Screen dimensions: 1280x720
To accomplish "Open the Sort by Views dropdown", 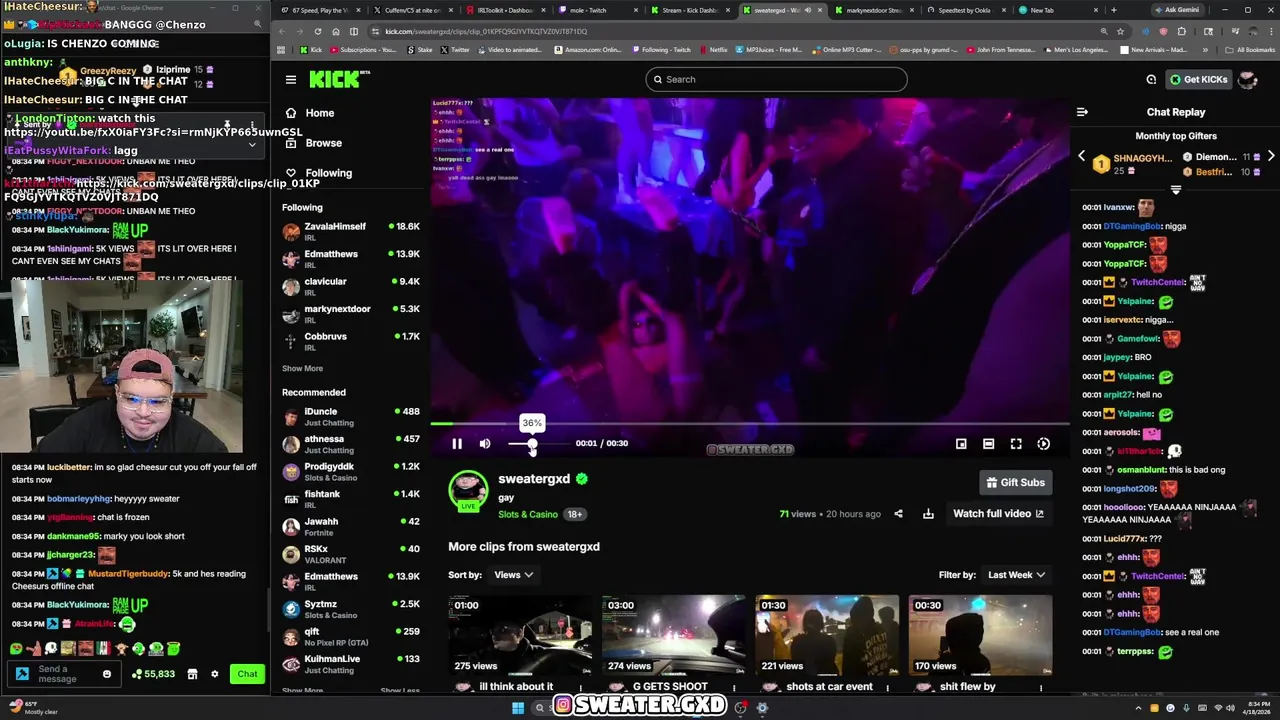I will tap(513, 575).
